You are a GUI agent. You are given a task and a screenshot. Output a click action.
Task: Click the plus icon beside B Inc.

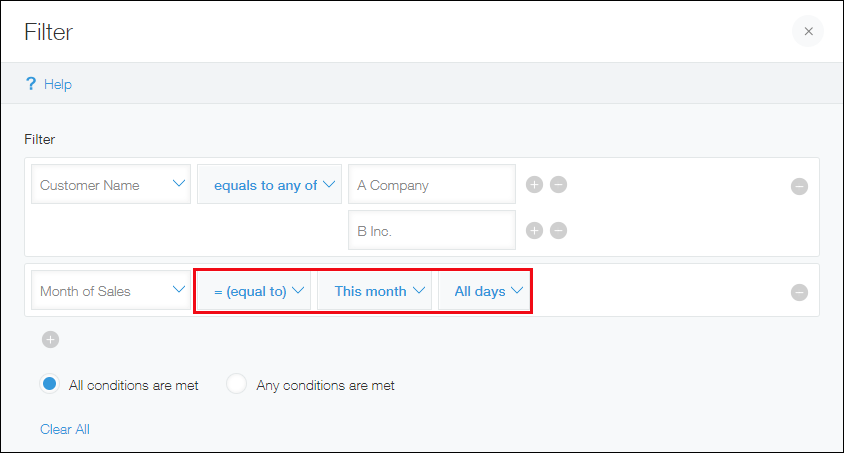[534, 231]
